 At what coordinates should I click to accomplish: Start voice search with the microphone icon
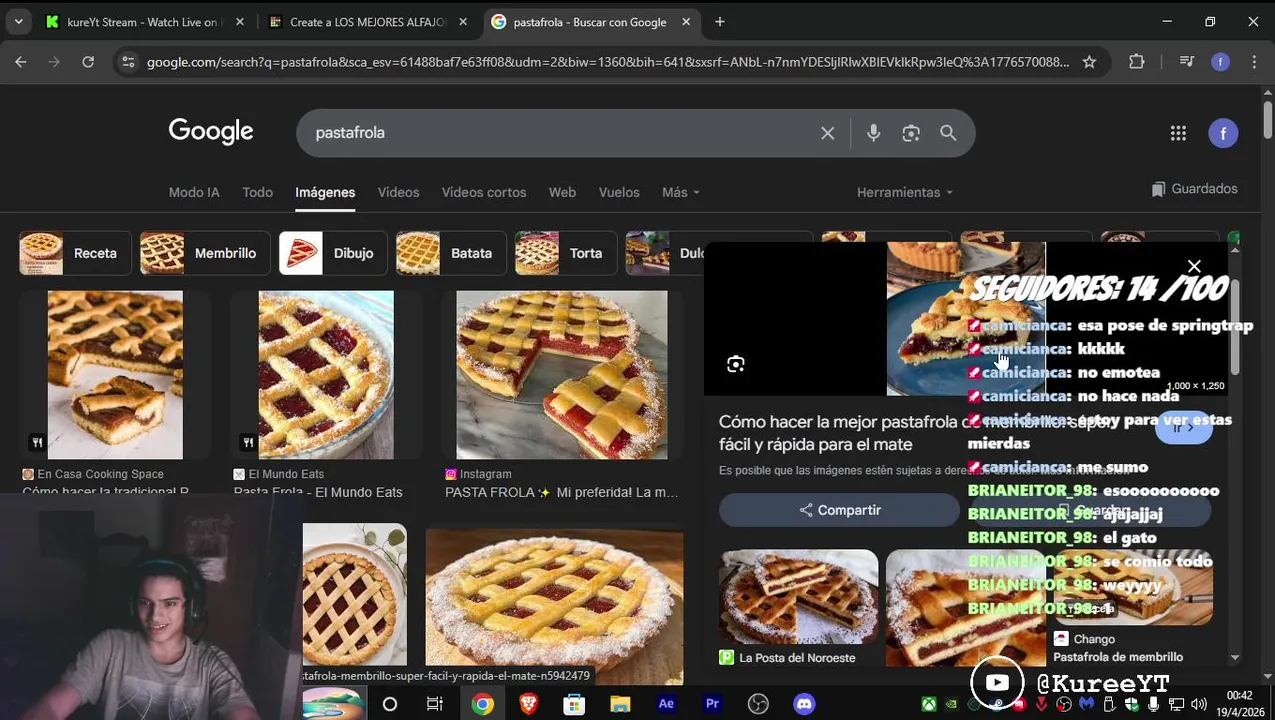[x=873, y=133]
